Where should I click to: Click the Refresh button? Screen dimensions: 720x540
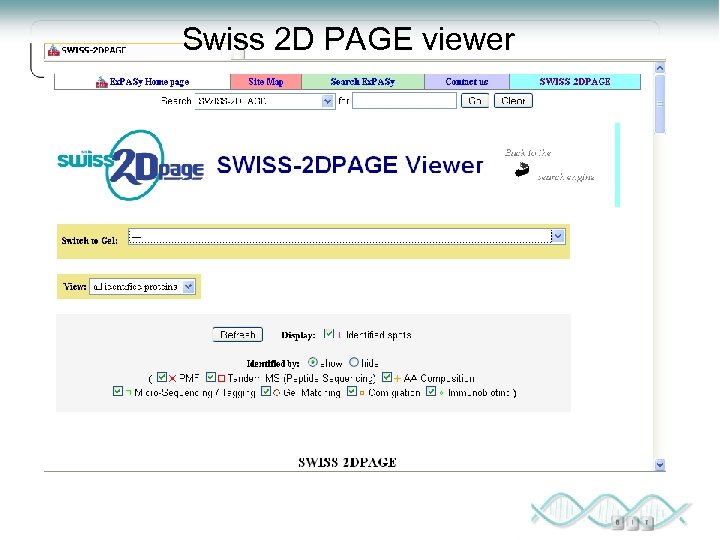pyautogui.click(x=237, y=334)
